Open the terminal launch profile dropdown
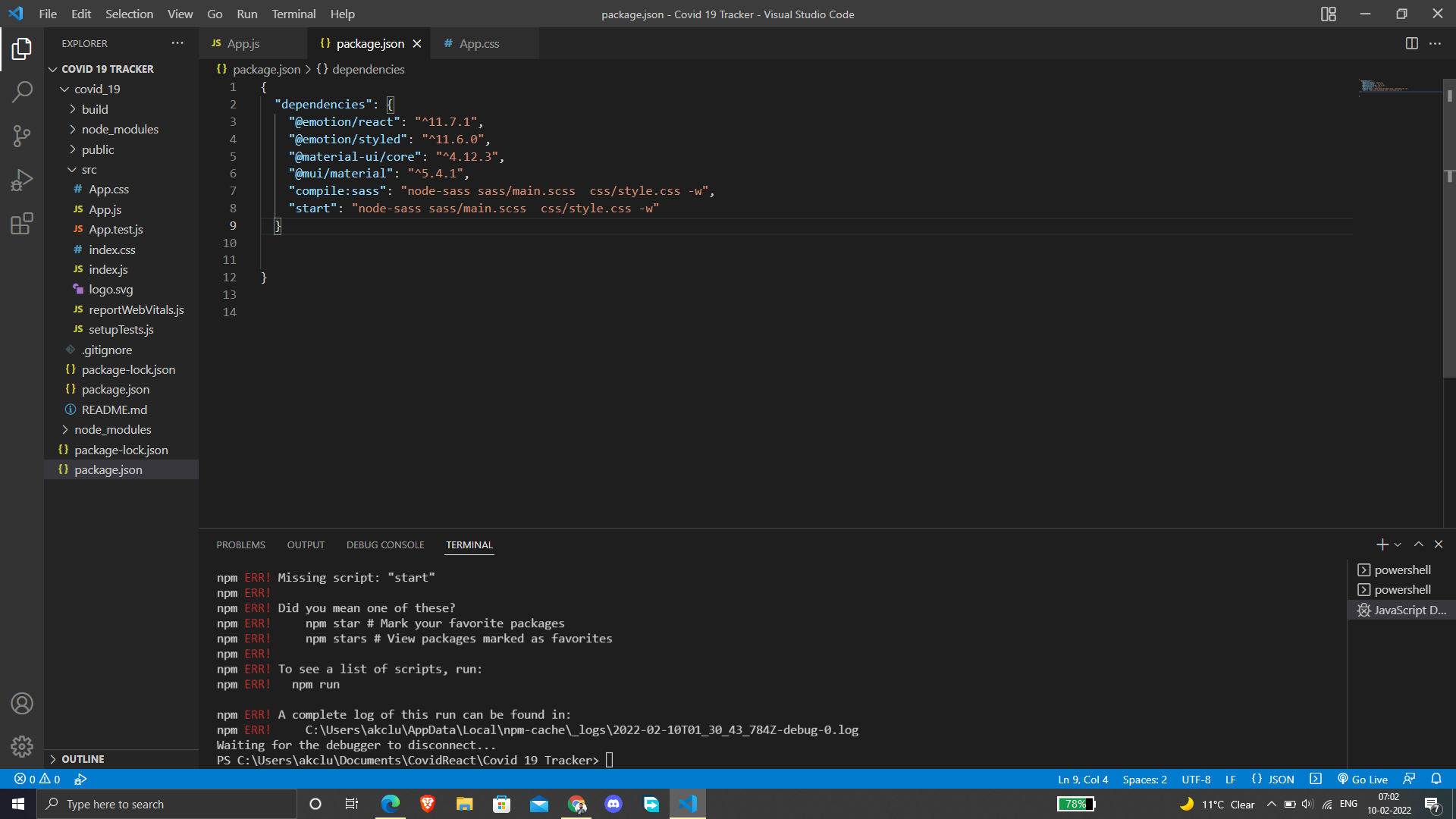This screenshot has width=1456, height=819. 1398,544
